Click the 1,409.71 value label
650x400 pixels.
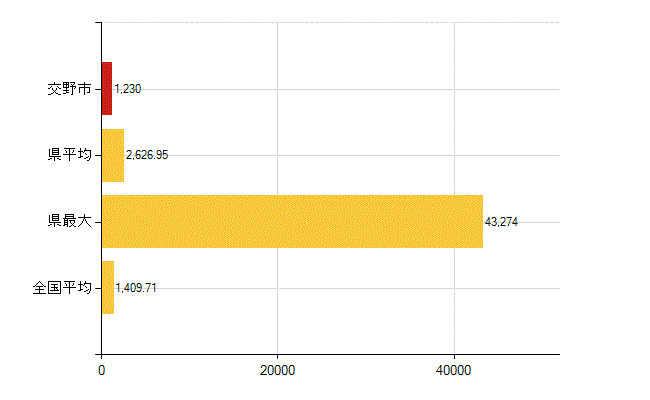136,288
